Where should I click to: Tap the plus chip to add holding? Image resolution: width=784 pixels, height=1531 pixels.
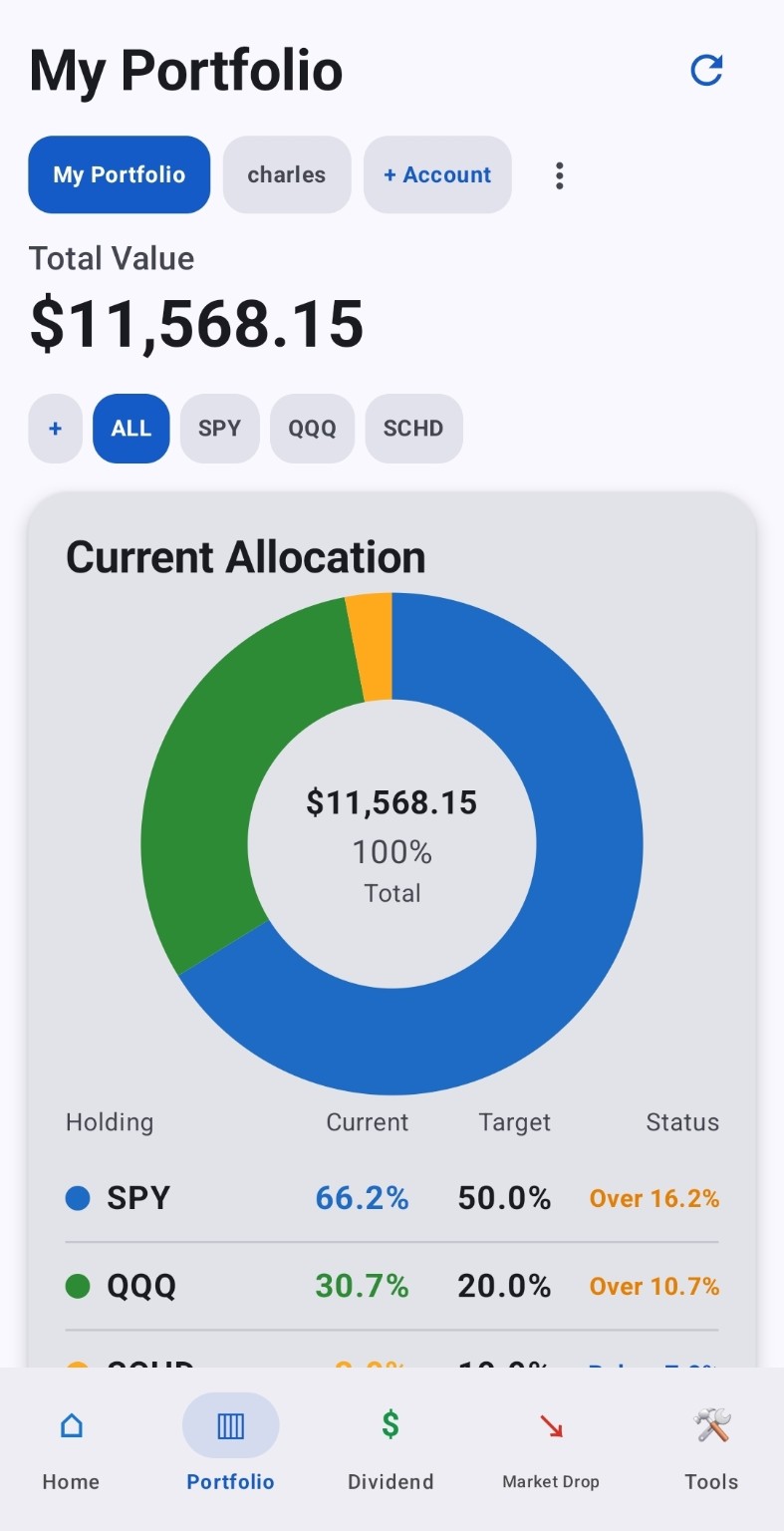pyautogui.click(x=56, y=429)
